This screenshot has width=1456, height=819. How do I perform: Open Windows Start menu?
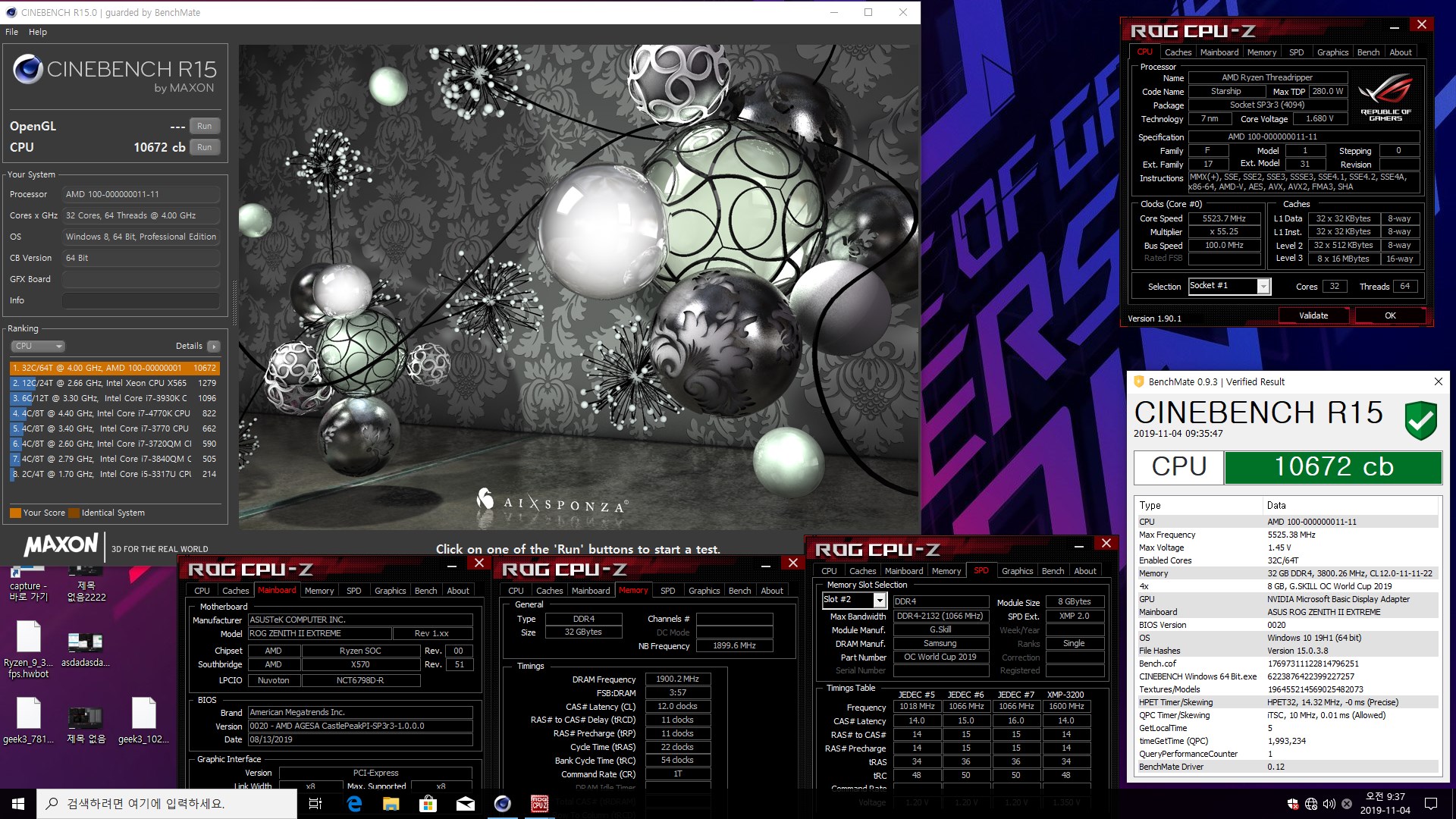click(18, 804)
